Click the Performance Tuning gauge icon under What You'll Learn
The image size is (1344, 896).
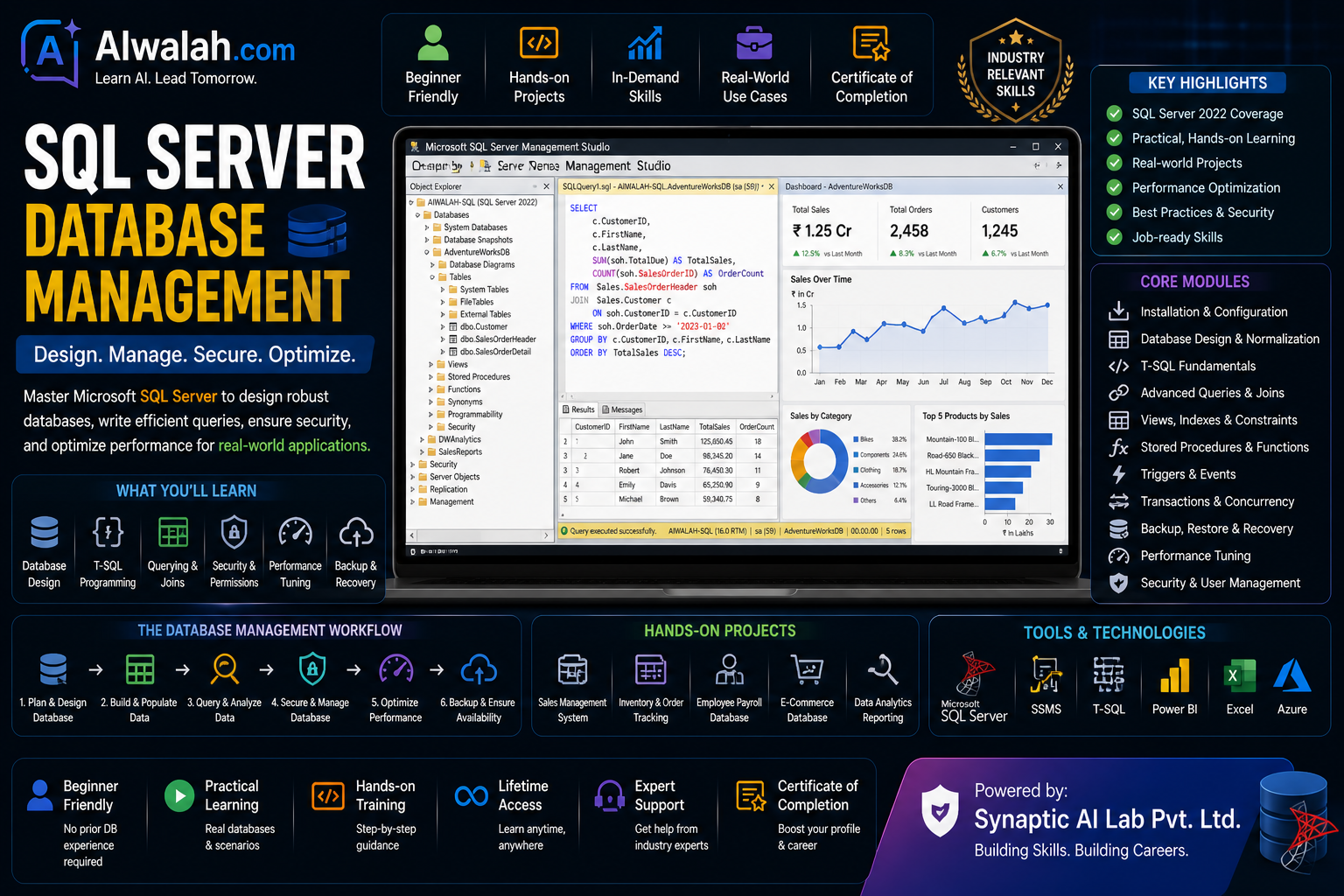click(x=296, y=531)
